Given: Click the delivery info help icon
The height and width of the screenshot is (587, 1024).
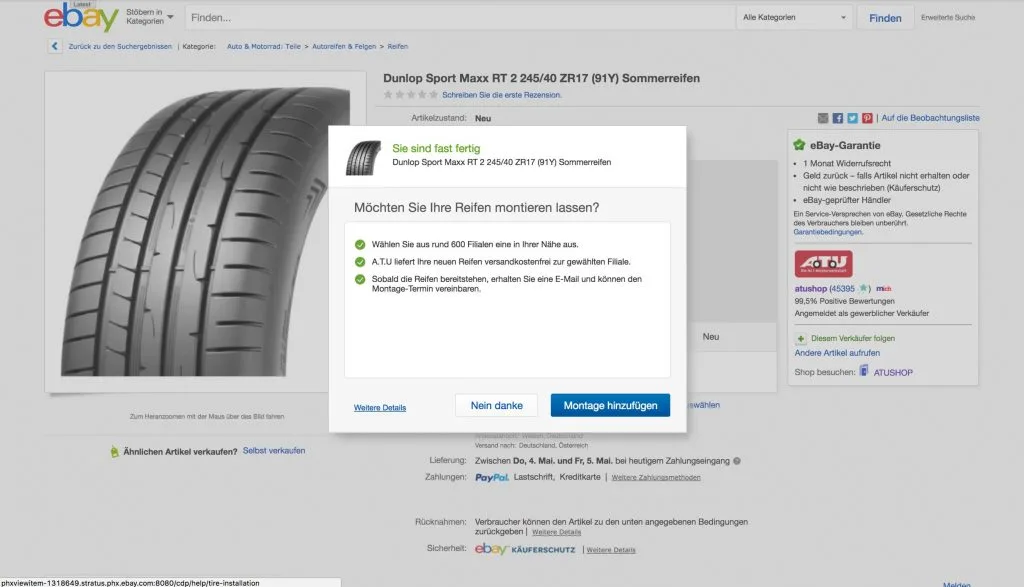Looking at the screenshot, I should coord(737,461).
